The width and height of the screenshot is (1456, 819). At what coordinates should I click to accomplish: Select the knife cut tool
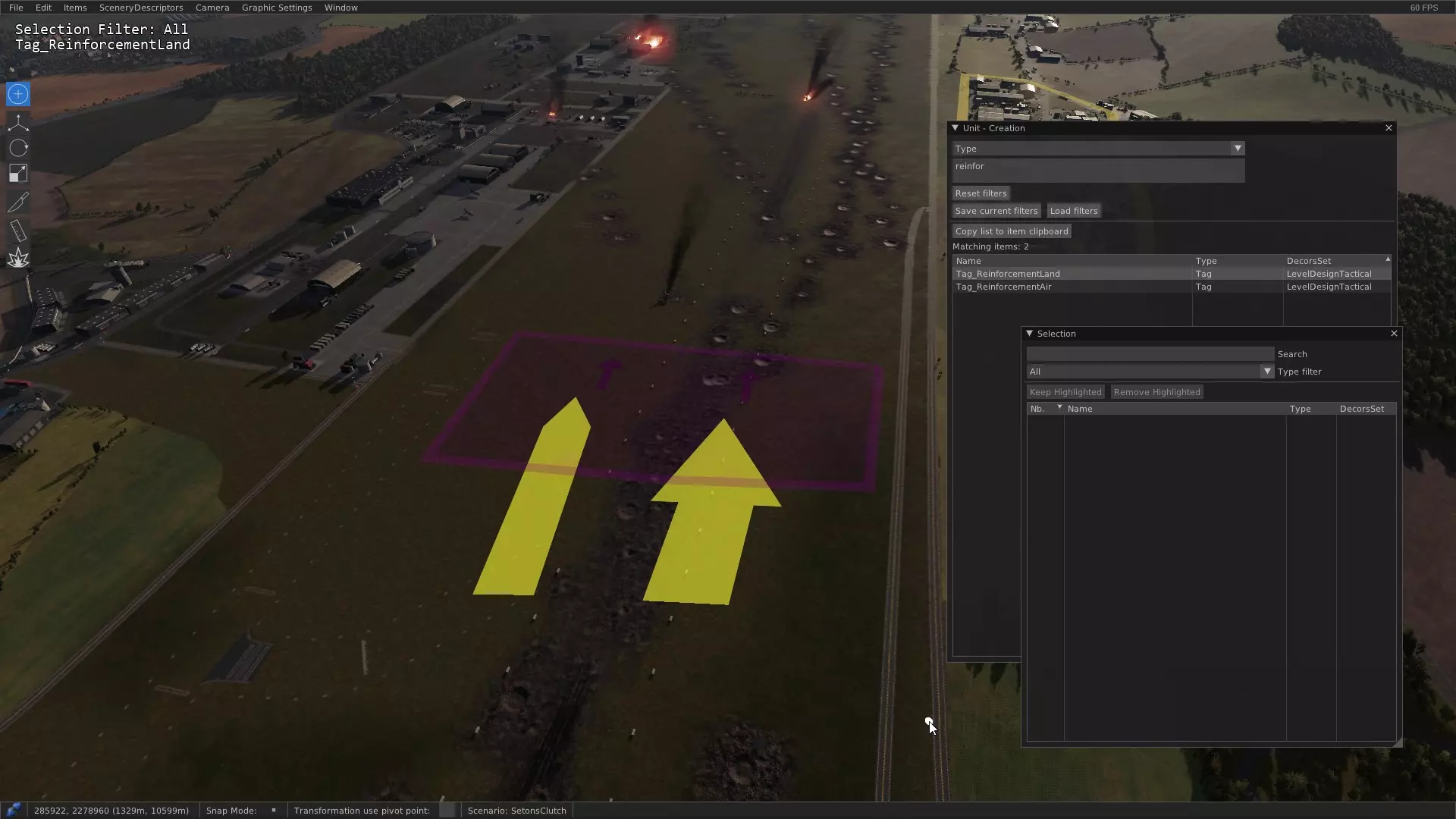[x=18, y=202]
